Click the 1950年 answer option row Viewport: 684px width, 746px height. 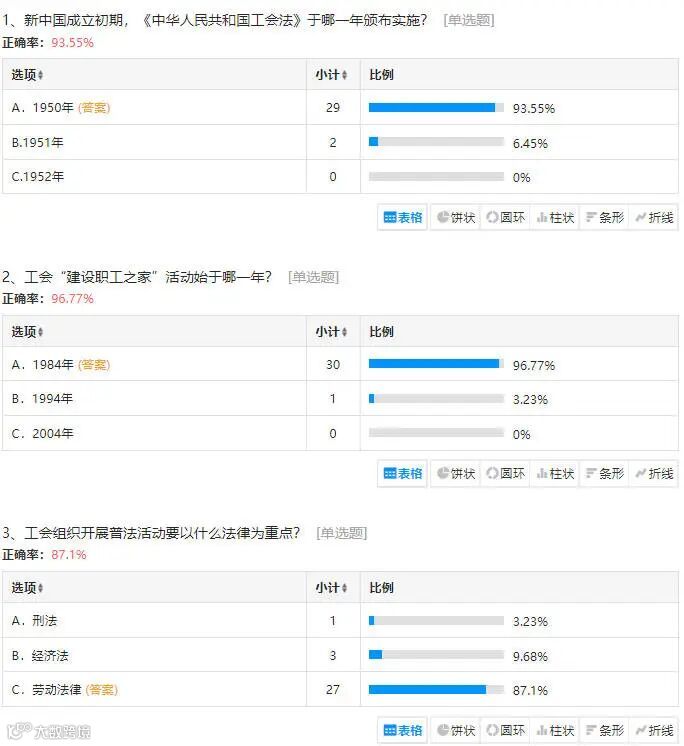pyautogui.click(x=340, y=108)
